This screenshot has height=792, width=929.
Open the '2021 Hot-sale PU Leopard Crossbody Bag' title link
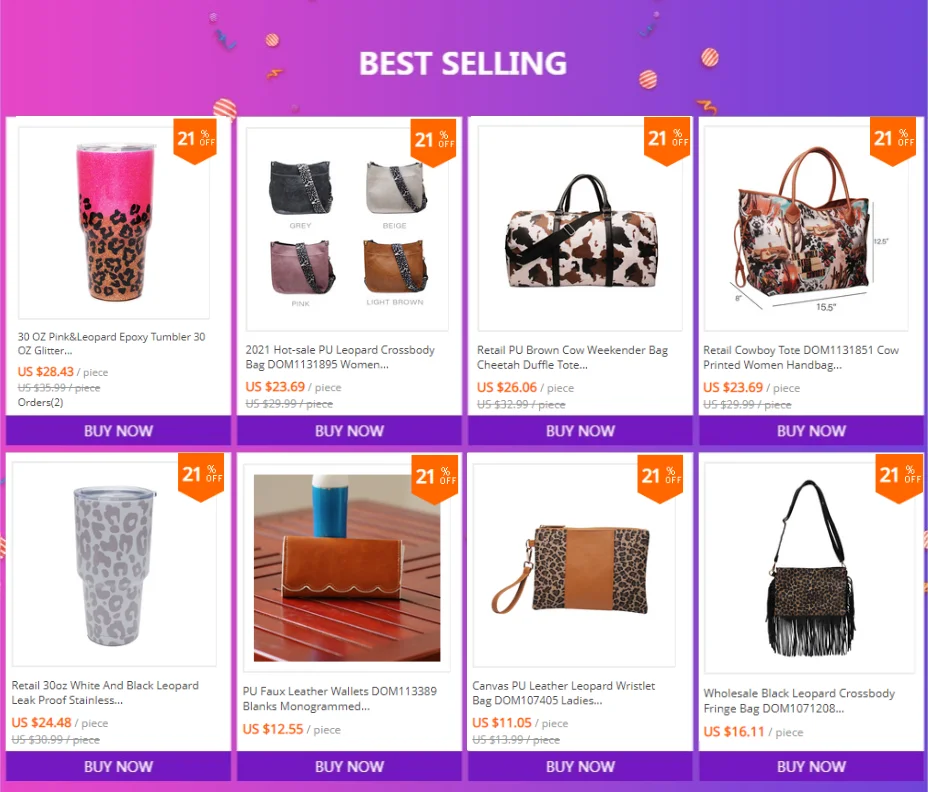point(340,357)
